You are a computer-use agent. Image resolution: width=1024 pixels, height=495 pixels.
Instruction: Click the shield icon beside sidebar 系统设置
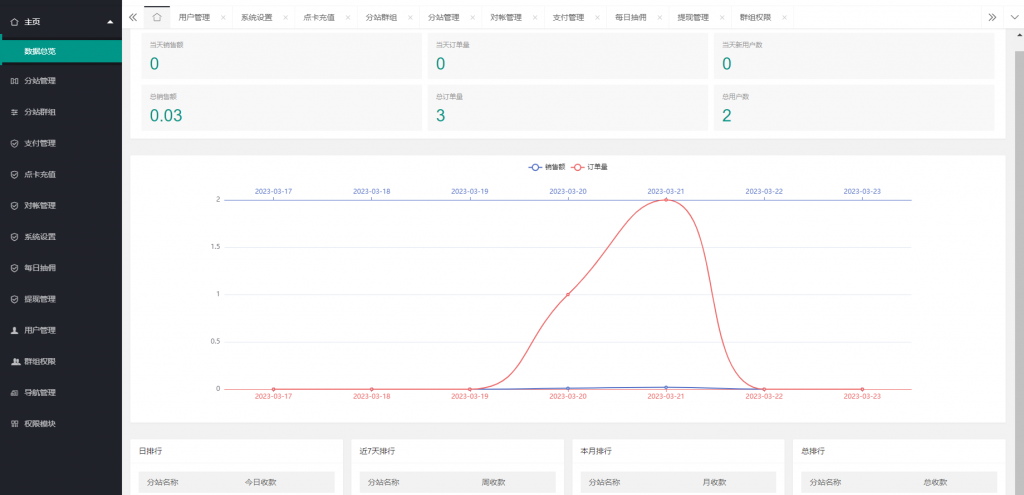click(x=14, y=237)
